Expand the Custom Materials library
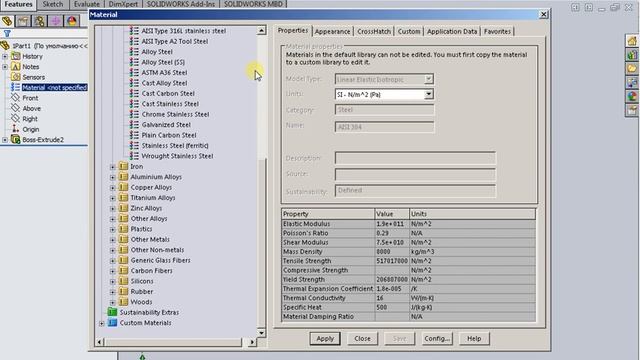 point(102,323)
